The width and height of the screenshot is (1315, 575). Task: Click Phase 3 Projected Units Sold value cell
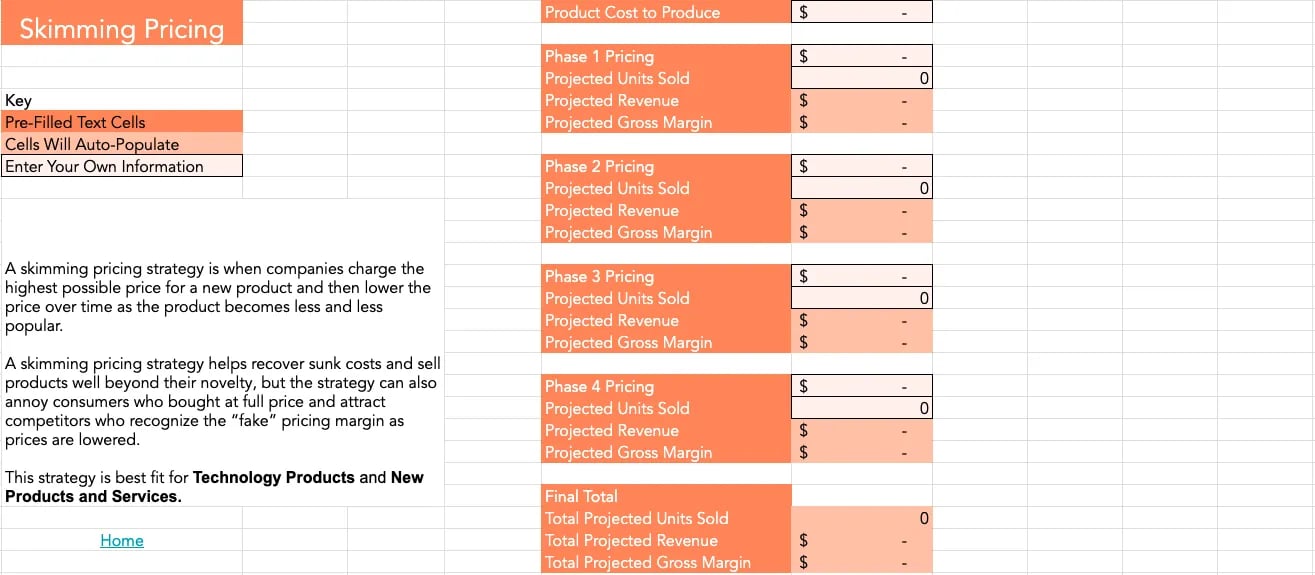point(861,298)
